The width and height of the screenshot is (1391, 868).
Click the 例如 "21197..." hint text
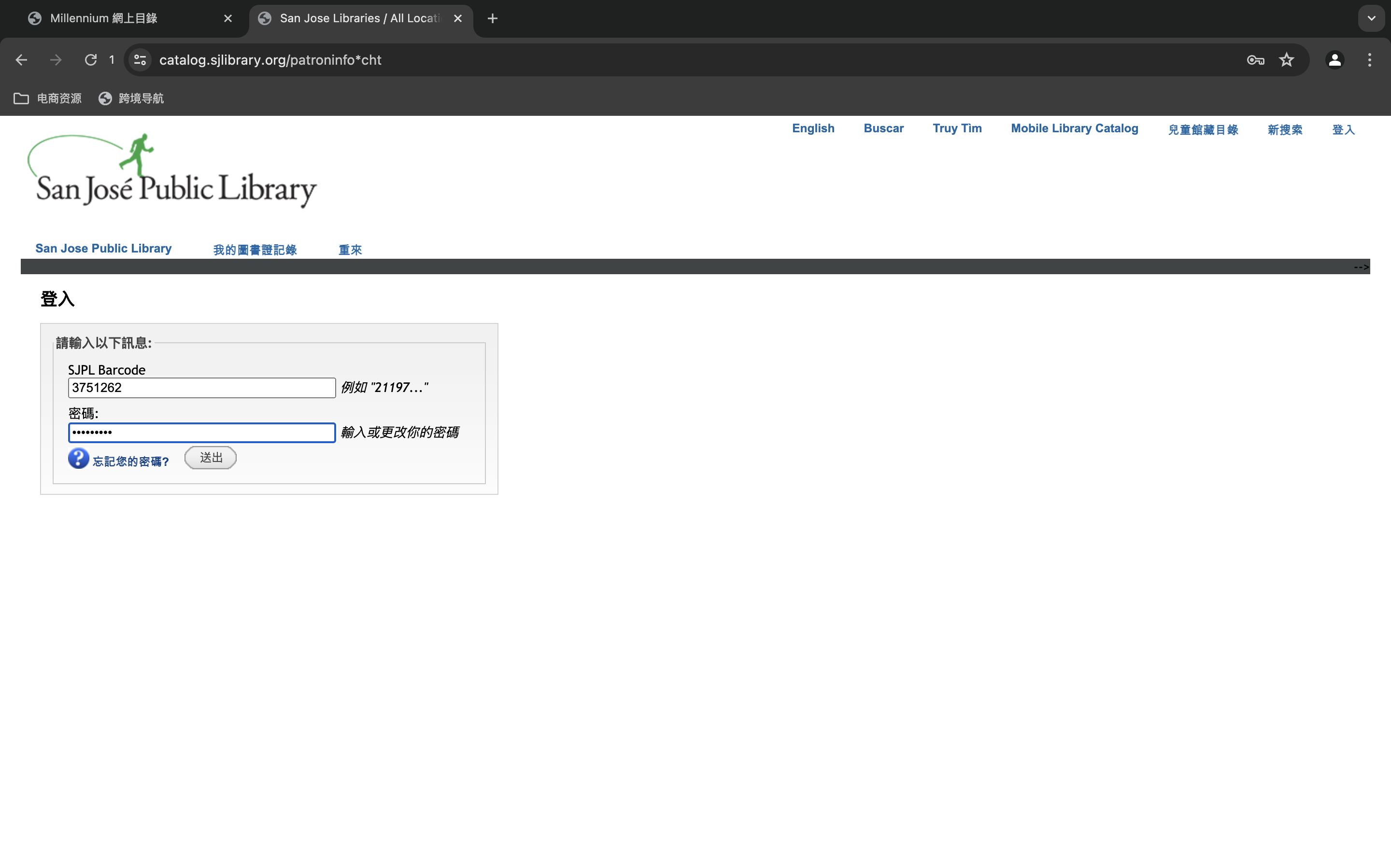pos(384,388)
